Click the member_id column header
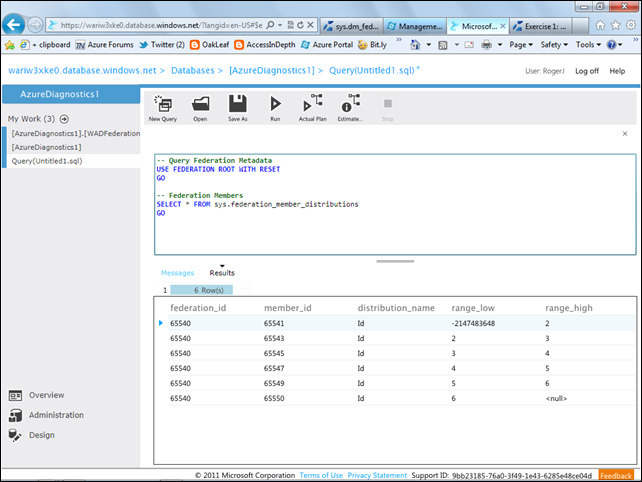Image resolution: width=642 pixels, height=482 pixels. coord(287,308)
